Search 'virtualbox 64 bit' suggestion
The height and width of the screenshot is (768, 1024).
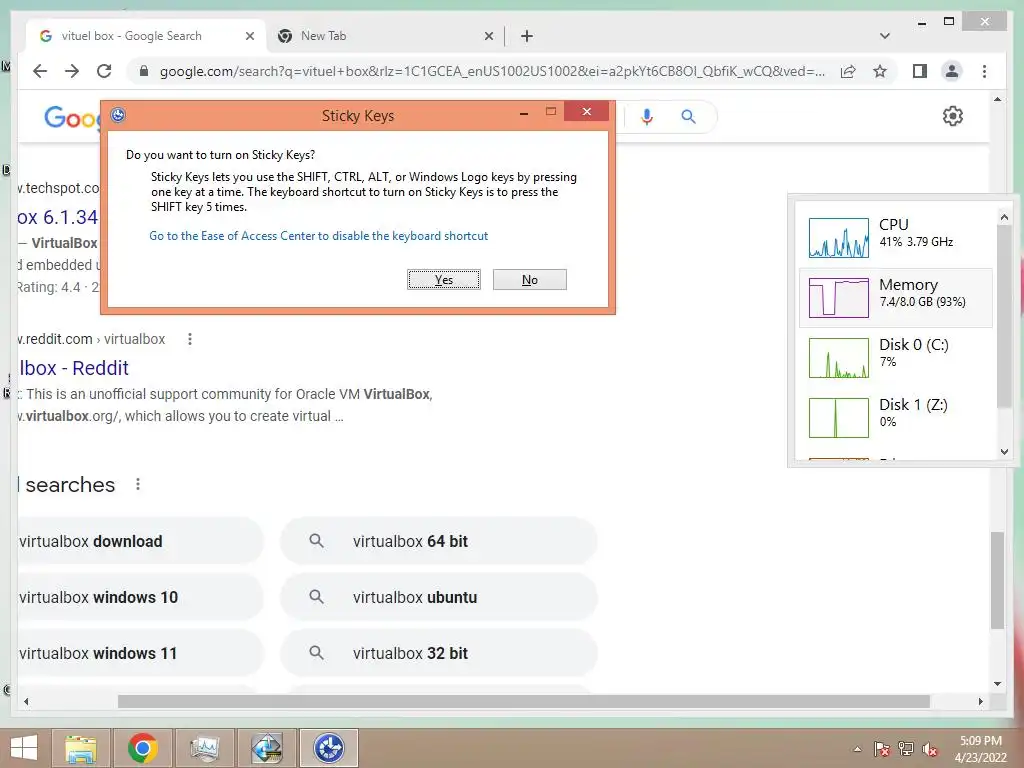click(x=439, y=541)
